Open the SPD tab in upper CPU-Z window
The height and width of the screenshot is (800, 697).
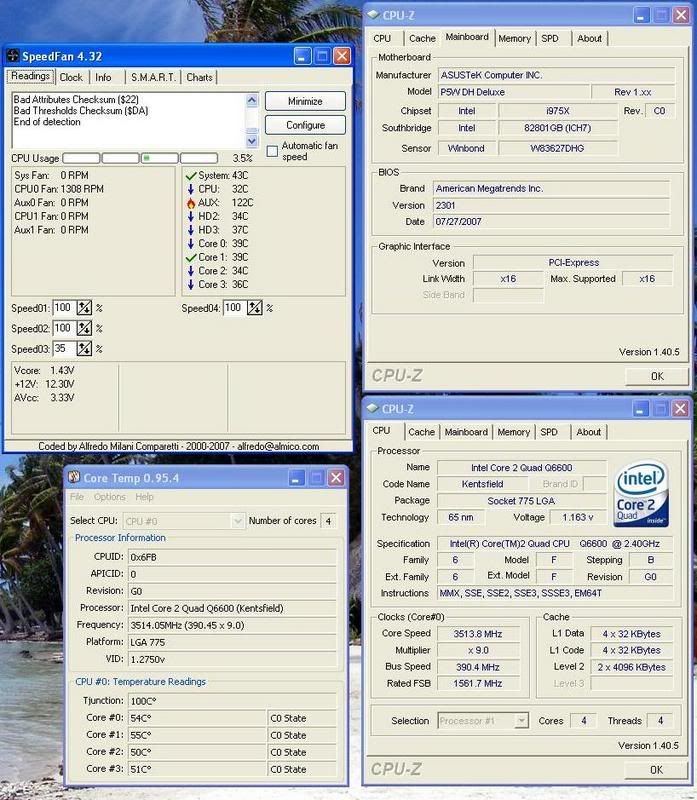click(550, 39)
